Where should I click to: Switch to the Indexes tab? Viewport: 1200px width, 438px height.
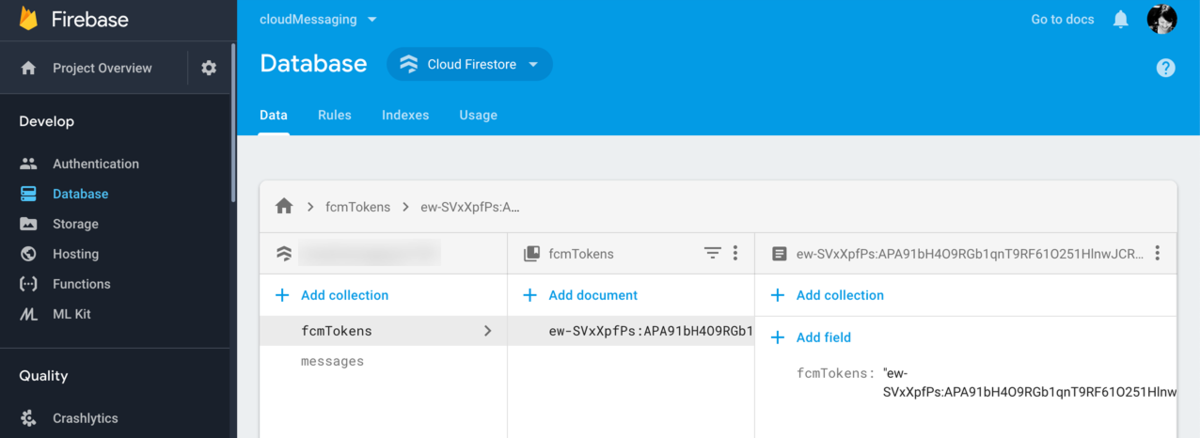(405, 115)
